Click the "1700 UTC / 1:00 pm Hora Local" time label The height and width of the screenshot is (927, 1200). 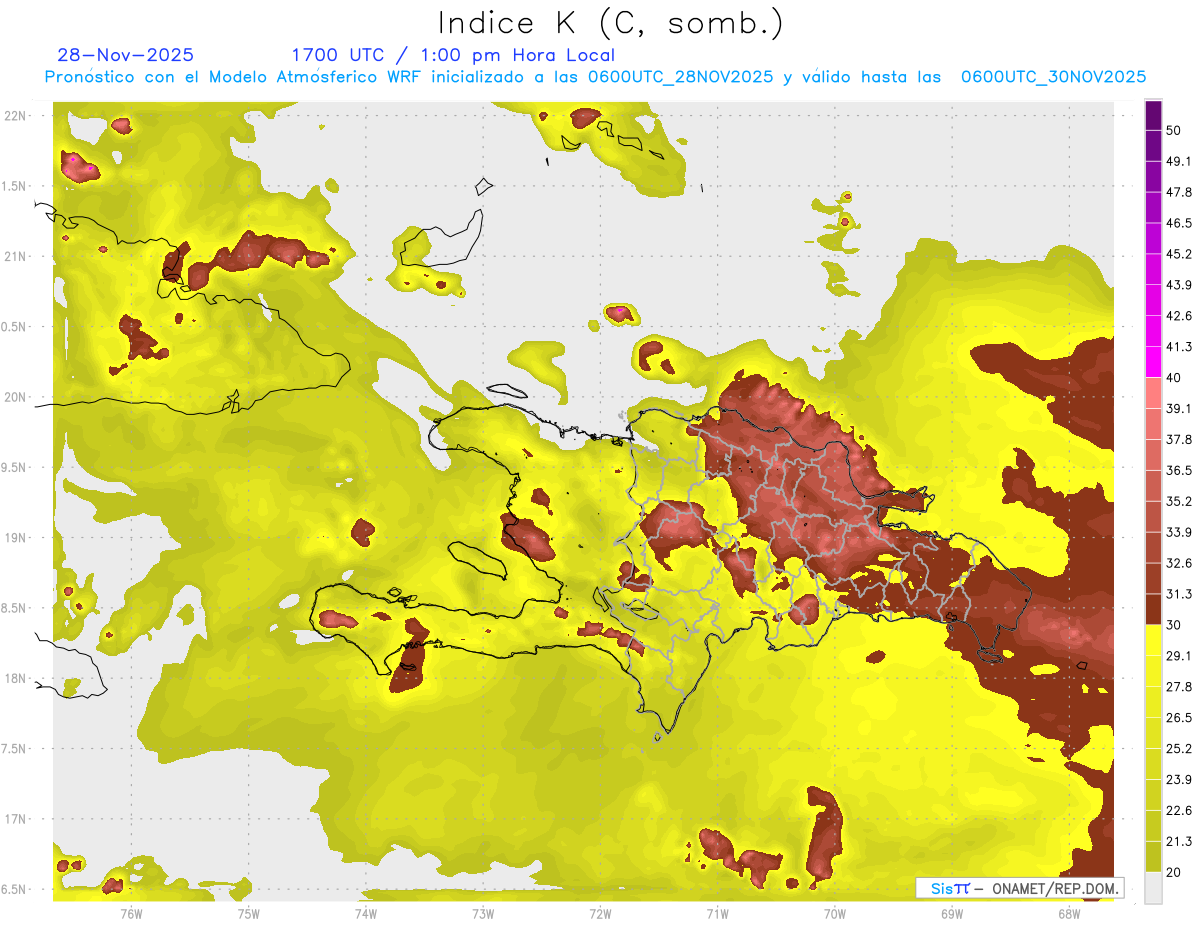(453, 55)
